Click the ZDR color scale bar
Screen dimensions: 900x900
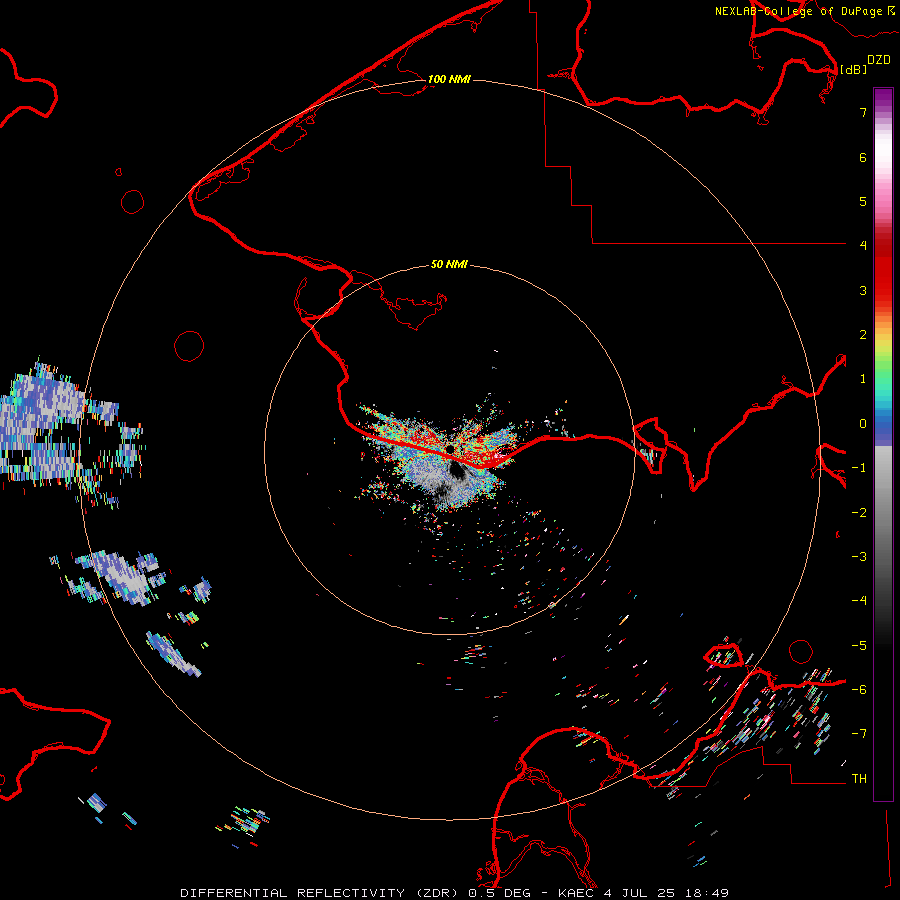883,444
